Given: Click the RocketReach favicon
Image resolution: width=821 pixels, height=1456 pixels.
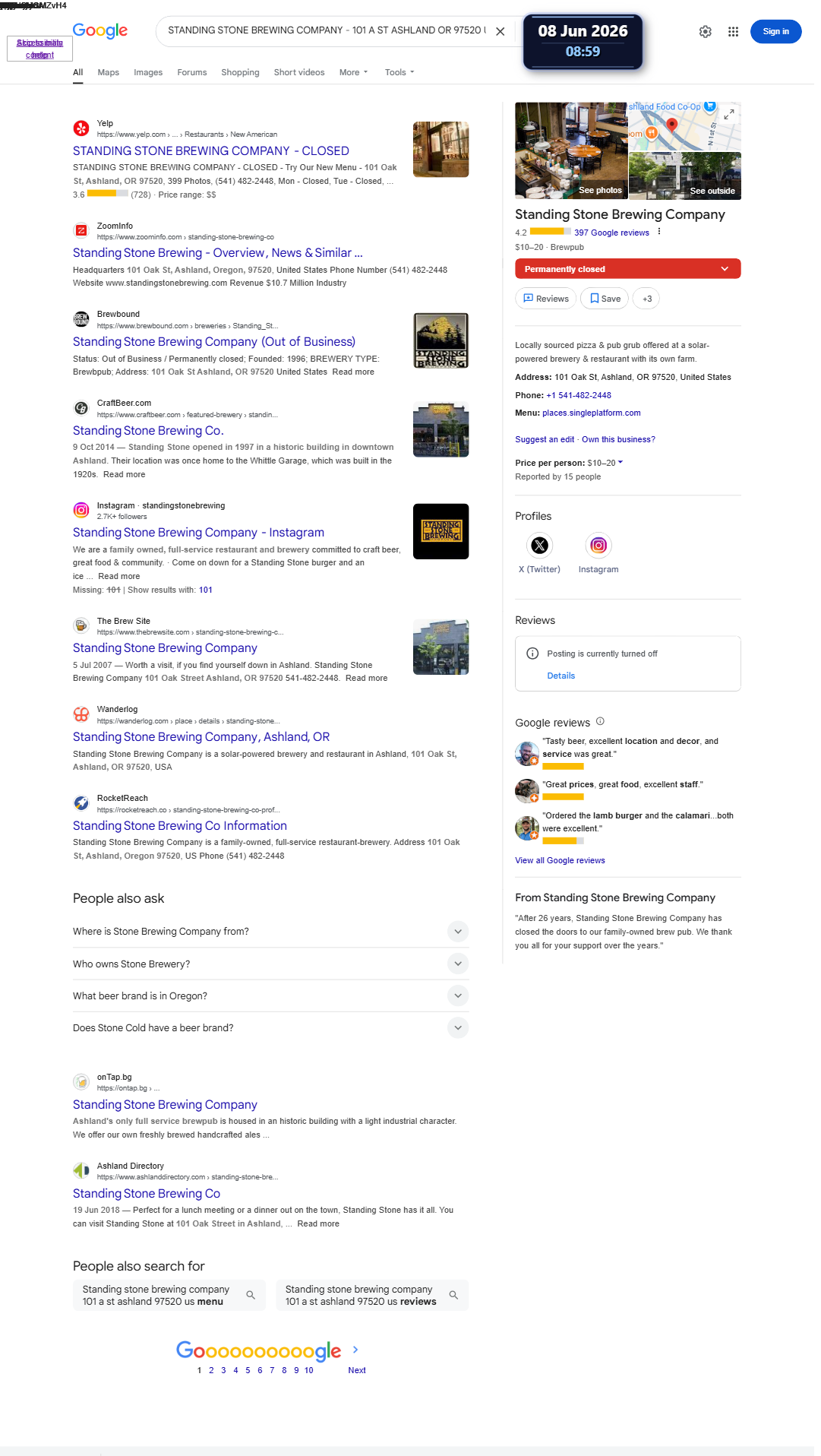Looking at the screenshot, I should pyautogui.click(x=81, y=803).
